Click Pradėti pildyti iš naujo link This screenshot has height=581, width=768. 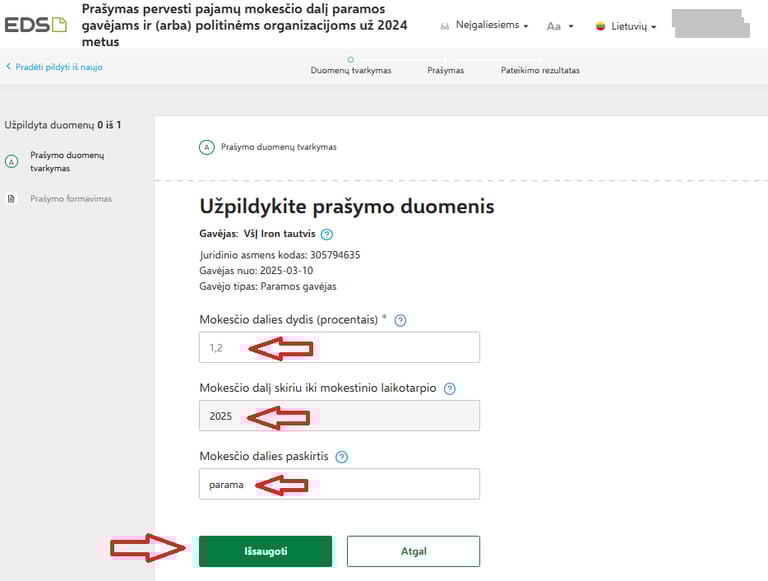pyautogui.click(x=54, y=67)
